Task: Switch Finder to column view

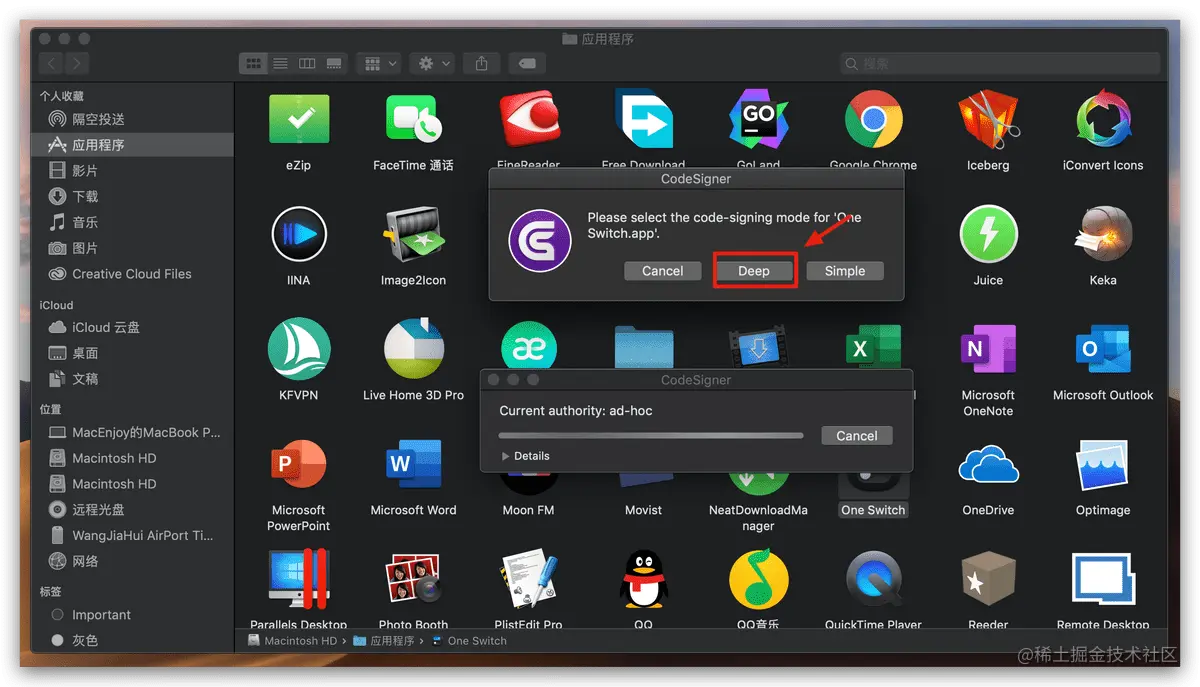Action: tap(307, 63)
